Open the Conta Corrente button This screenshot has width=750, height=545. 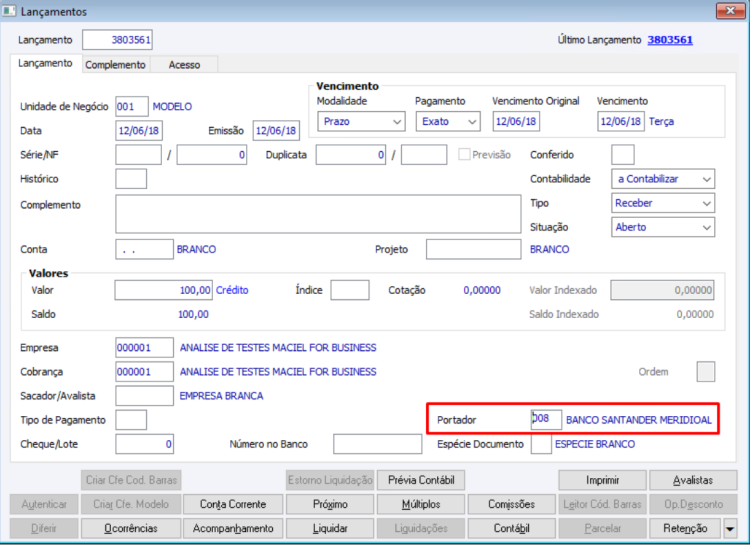coord(233,504)
